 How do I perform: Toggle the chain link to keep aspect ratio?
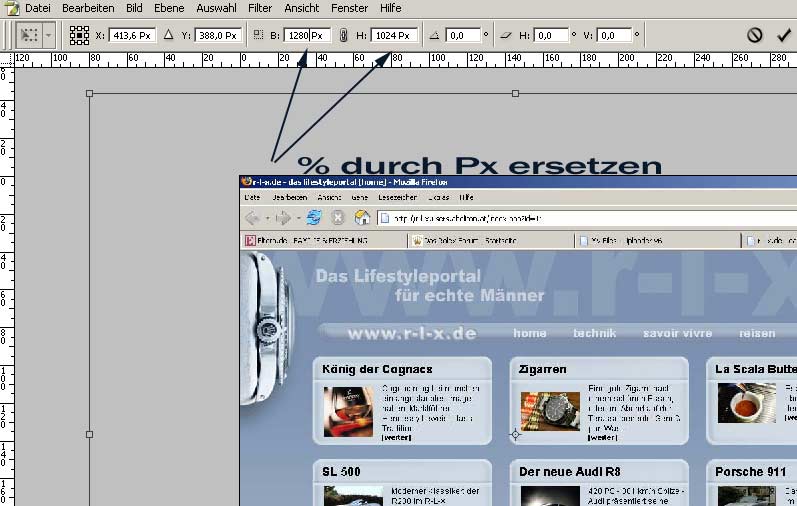point(343,35)
